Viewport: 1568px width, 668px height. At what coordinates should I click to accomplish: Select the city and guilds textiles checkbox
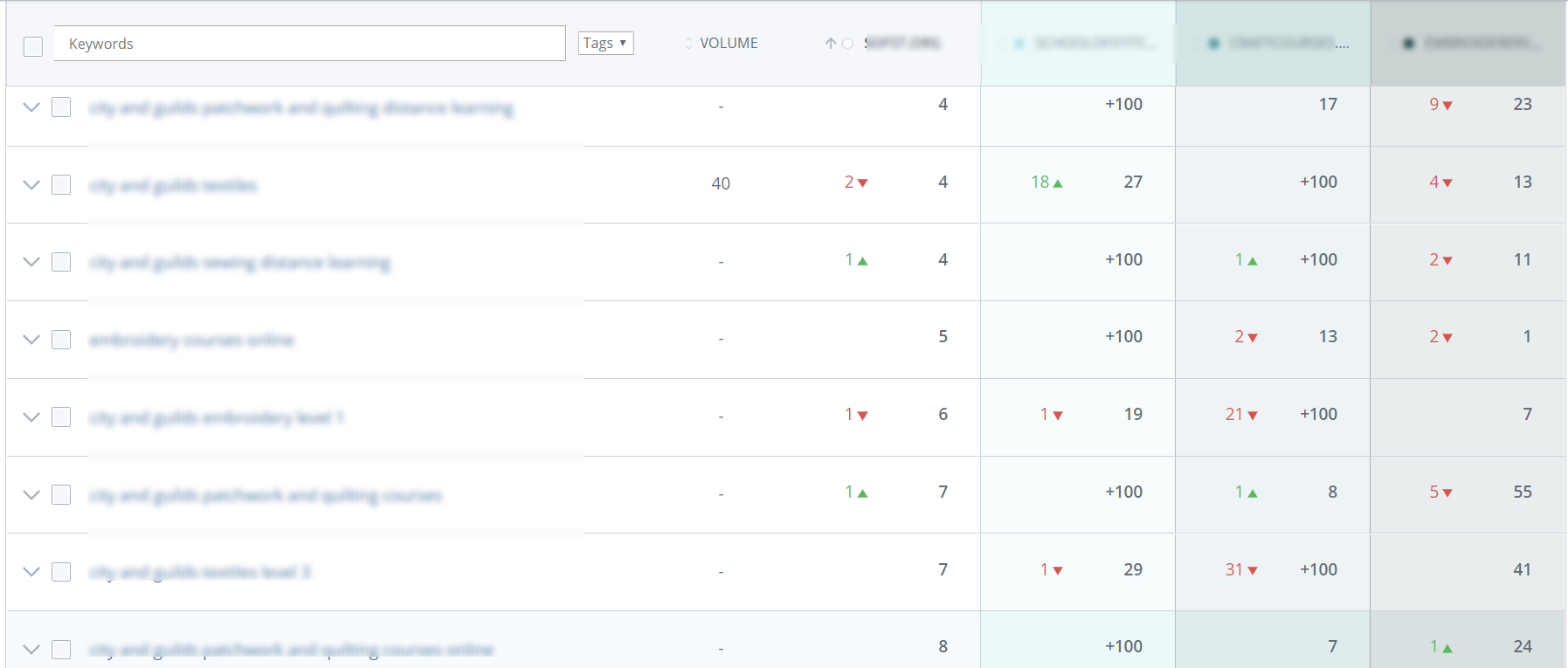coord(61,185)
